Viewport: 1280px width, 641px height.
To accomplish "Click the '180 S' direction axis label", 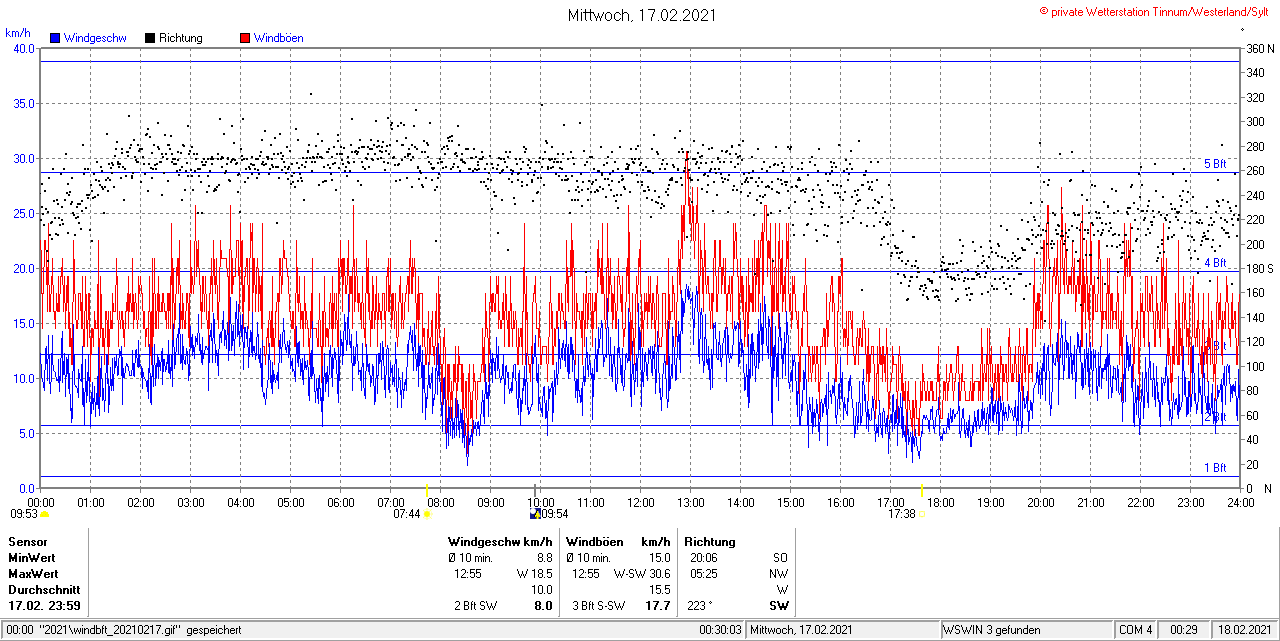I will (1260, 268).
